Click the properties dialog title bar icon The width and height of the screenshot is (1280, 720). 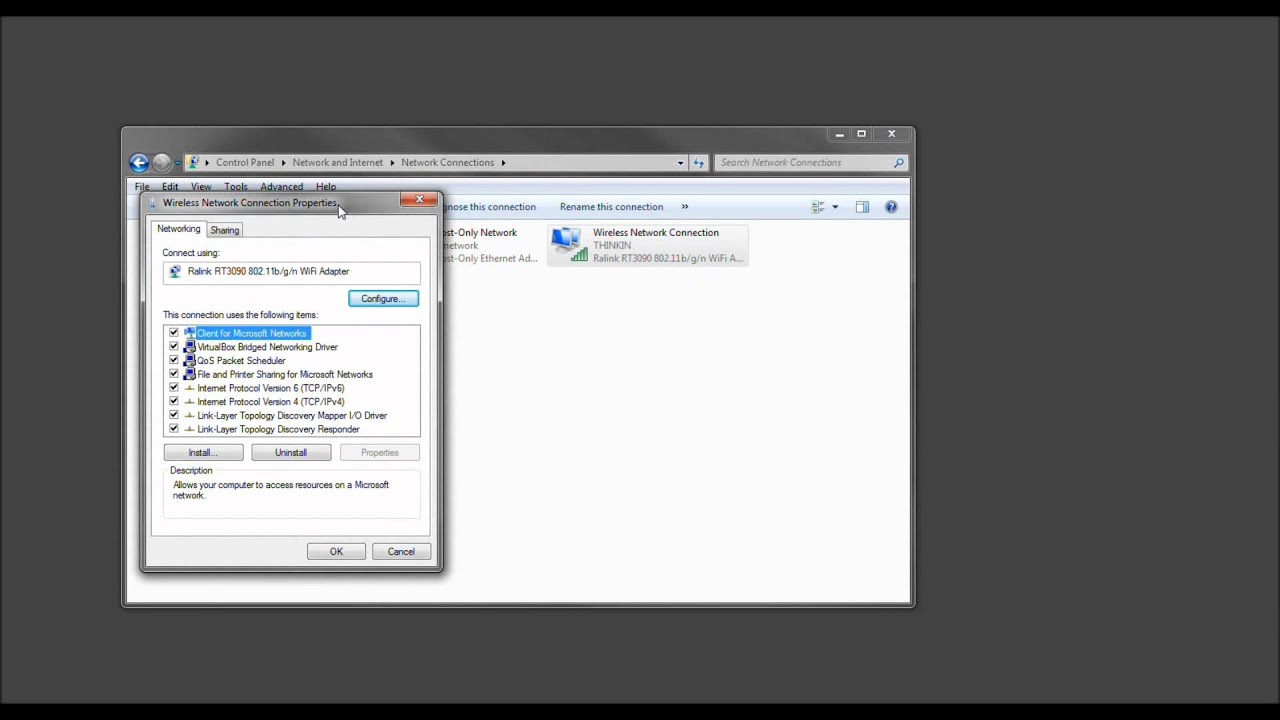153,203
